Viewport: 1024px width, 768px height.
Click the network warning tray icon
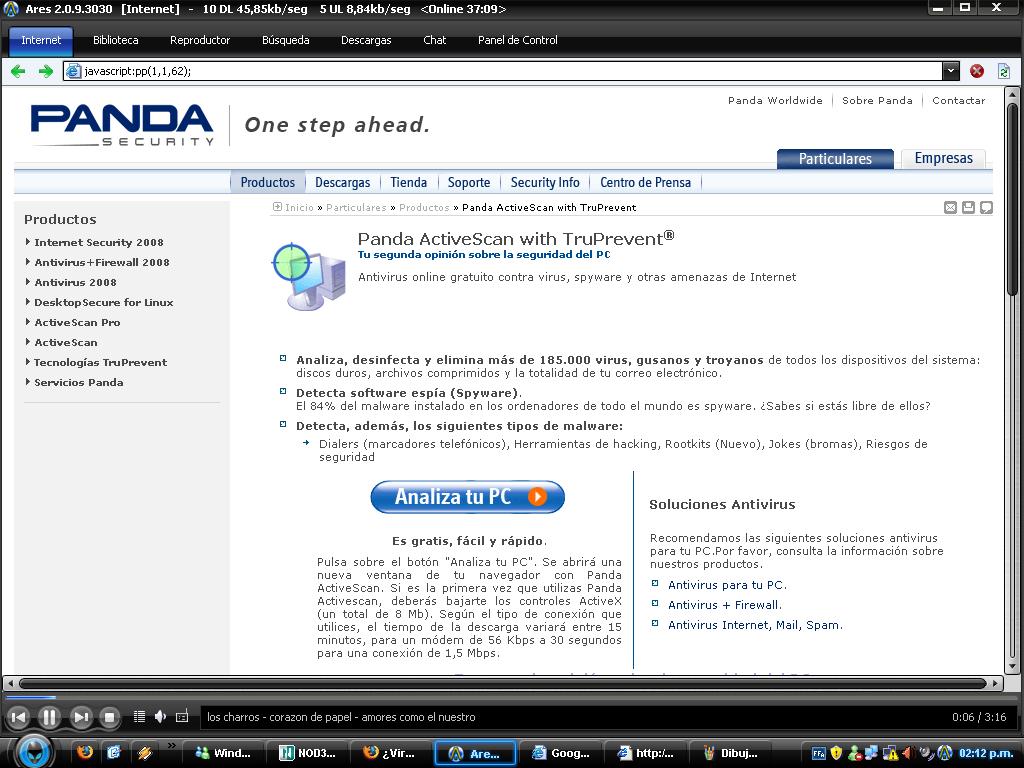tap(889, 753)
